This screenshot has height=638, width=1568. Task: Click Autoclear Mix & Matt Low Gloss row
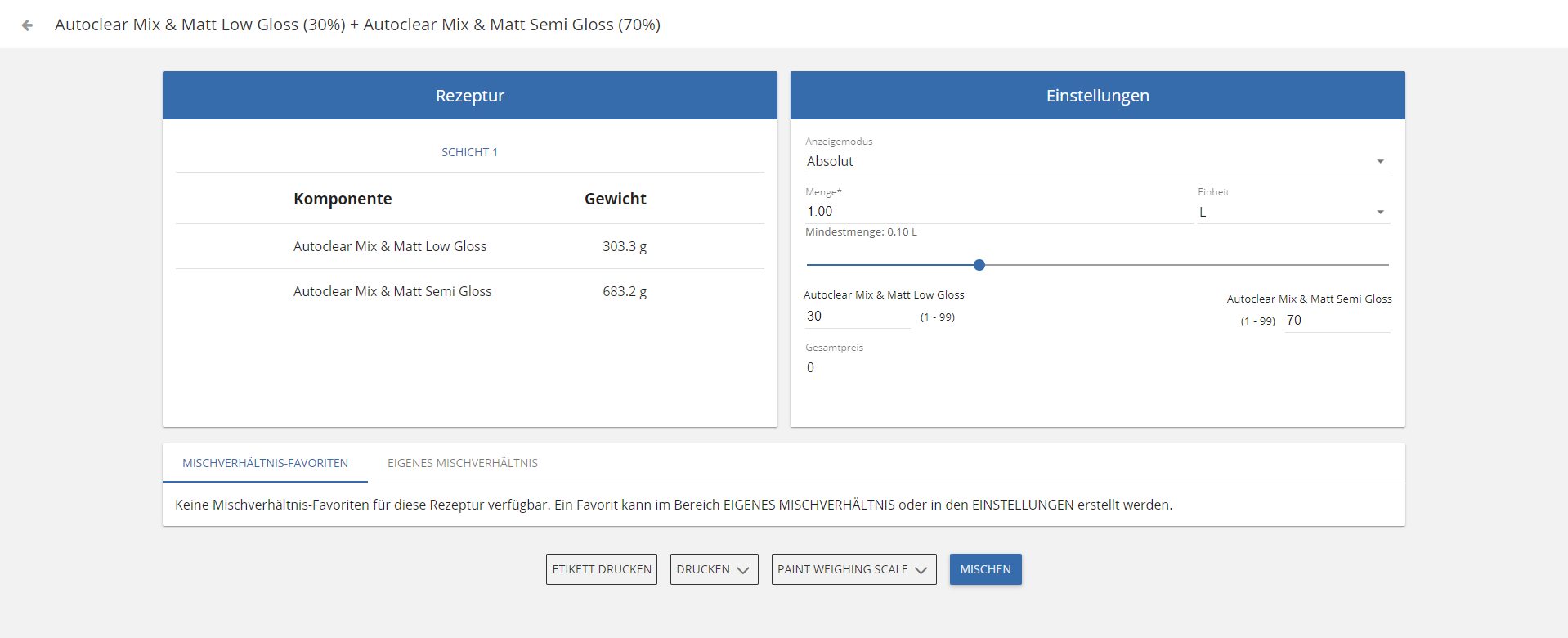tap(470, 246)
